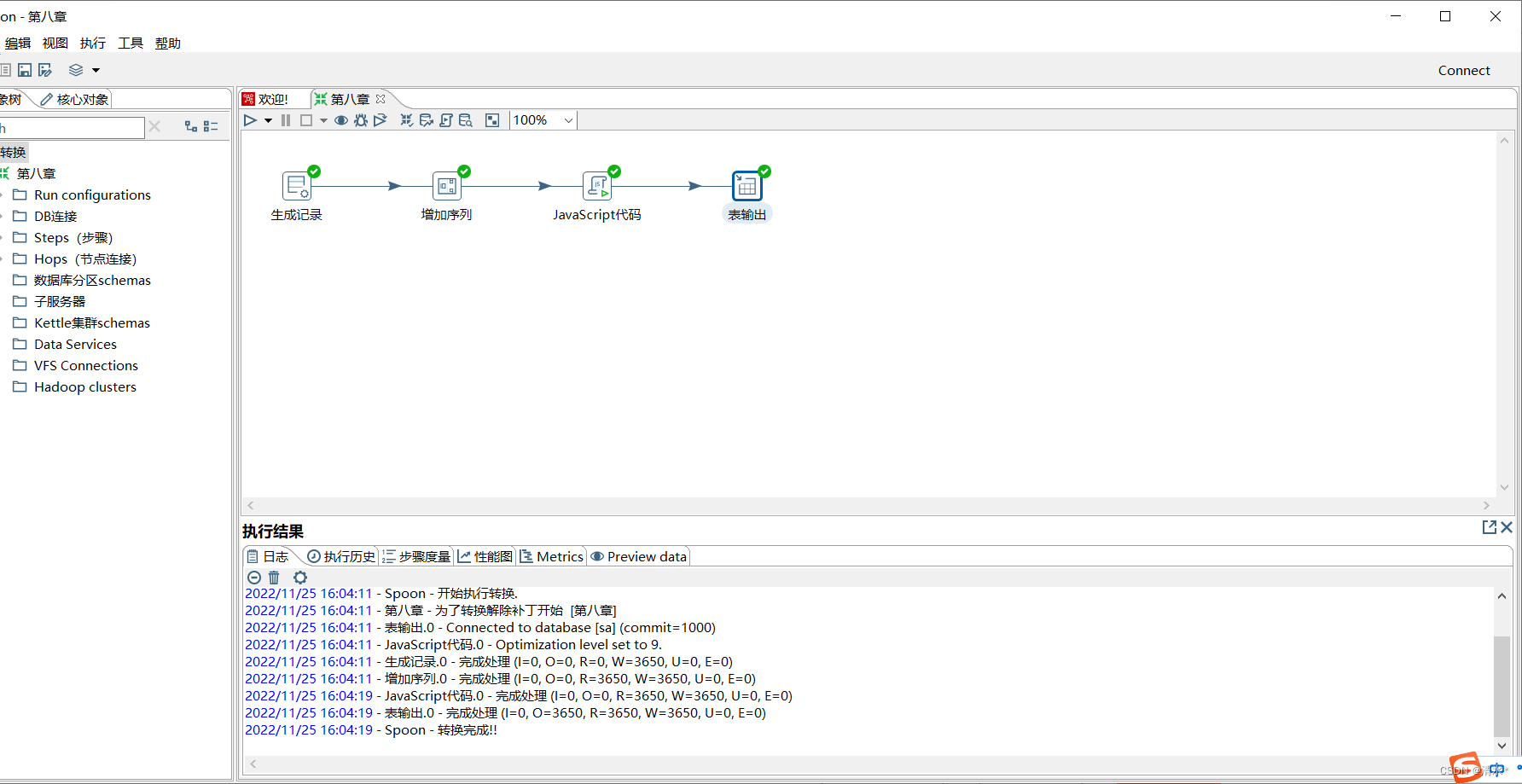Click the 转换 tree header
This screenshot has height=784, width=1522.
click(x=13, y=153)
